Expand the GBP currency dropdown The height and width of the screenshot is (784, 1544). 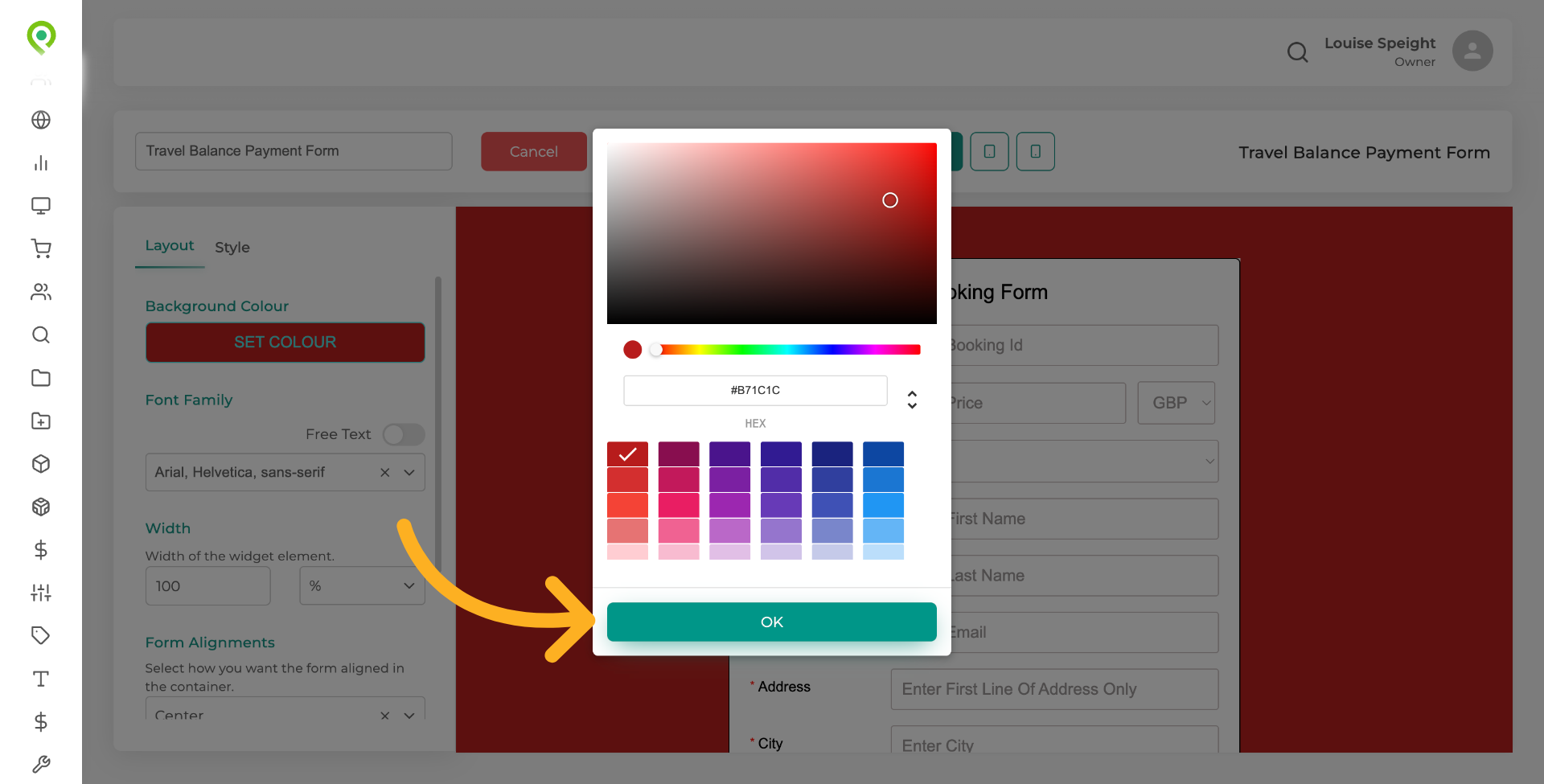[x=1176, y=402]
